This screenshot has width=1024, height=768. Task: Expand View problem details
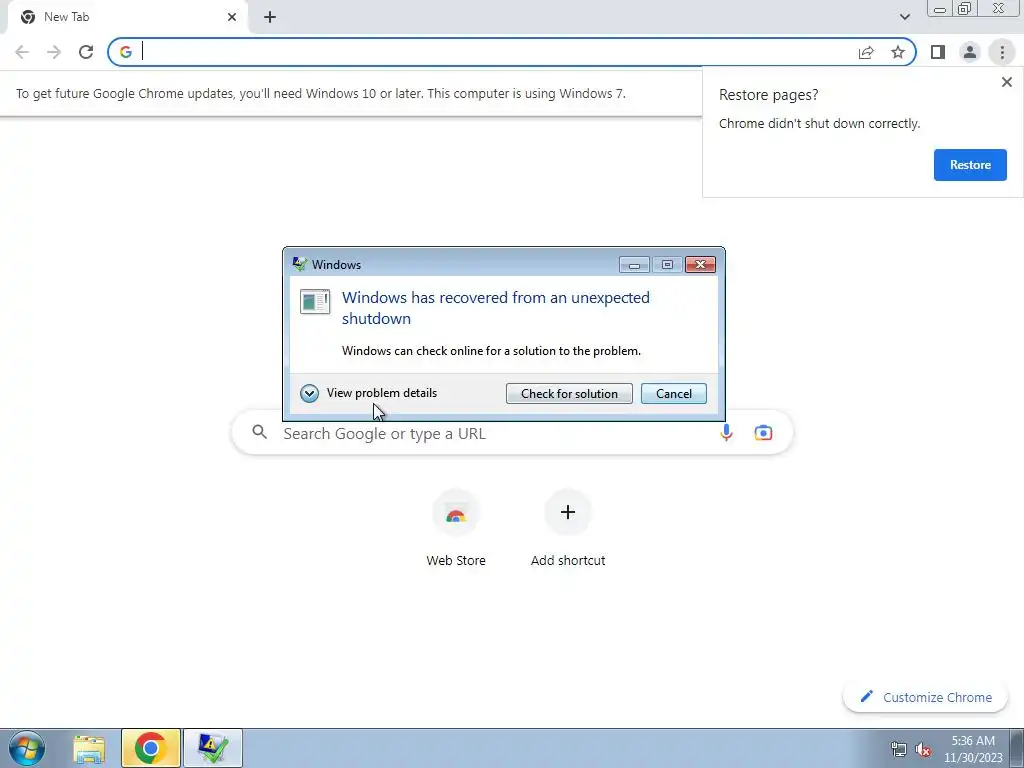[x=368, y=393]
